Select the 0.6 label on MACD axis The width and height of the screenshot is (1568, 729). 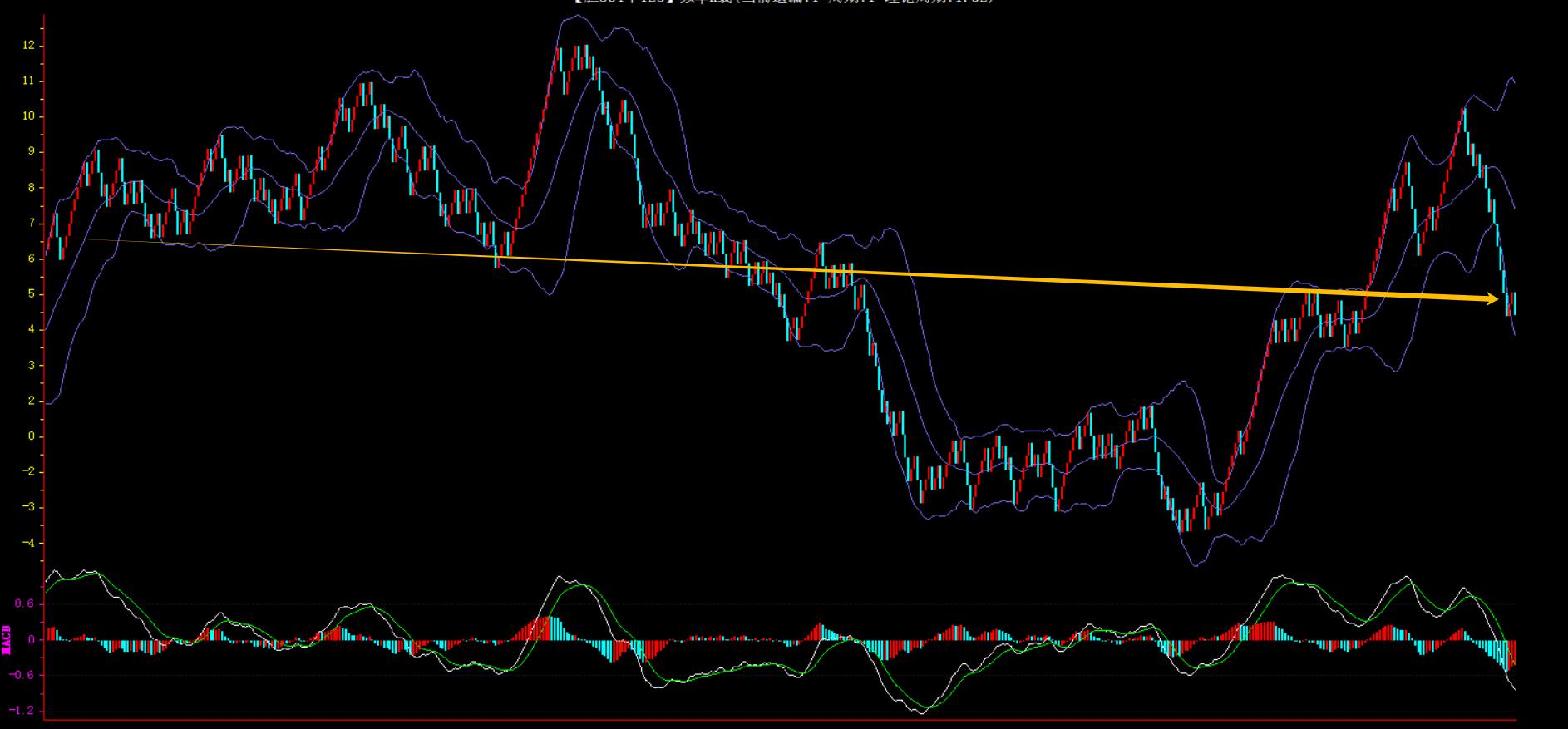(25, 604)
